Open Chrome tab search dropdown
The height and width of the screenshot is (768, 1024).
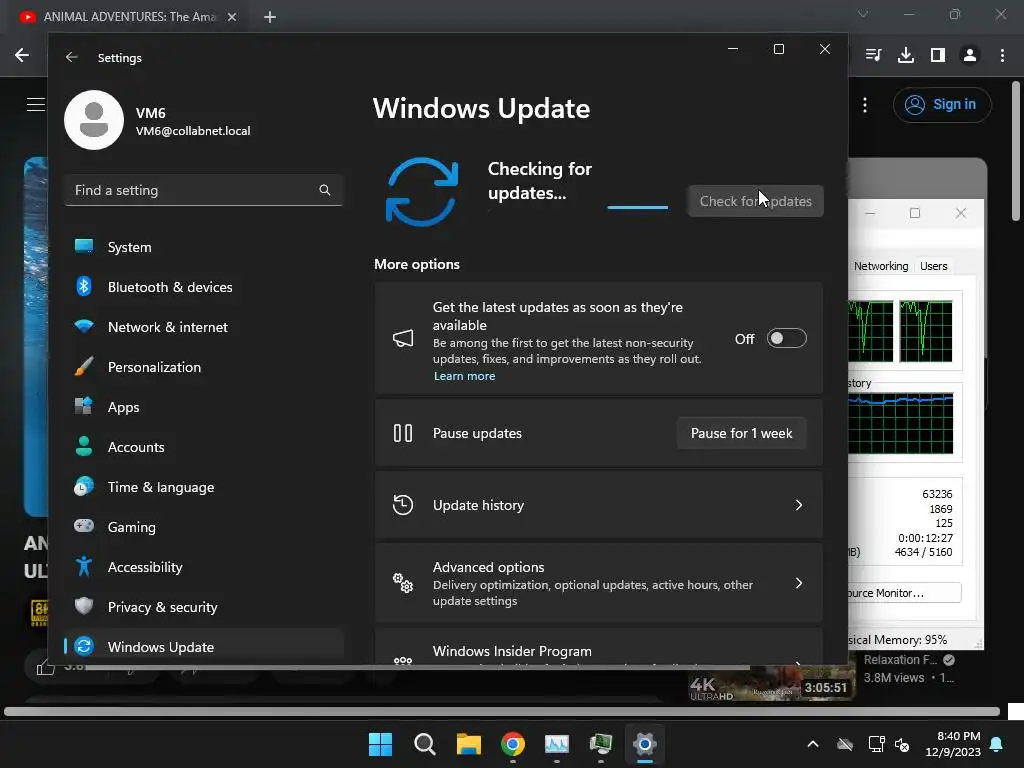point(863,14)
